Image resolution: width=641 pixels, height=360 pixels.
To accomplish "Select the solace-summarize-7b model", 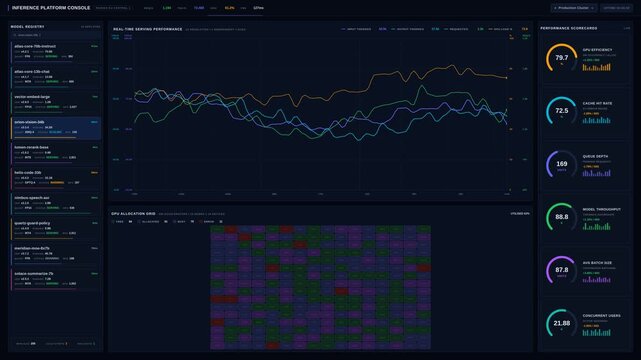I will click(x=55, y=279).
